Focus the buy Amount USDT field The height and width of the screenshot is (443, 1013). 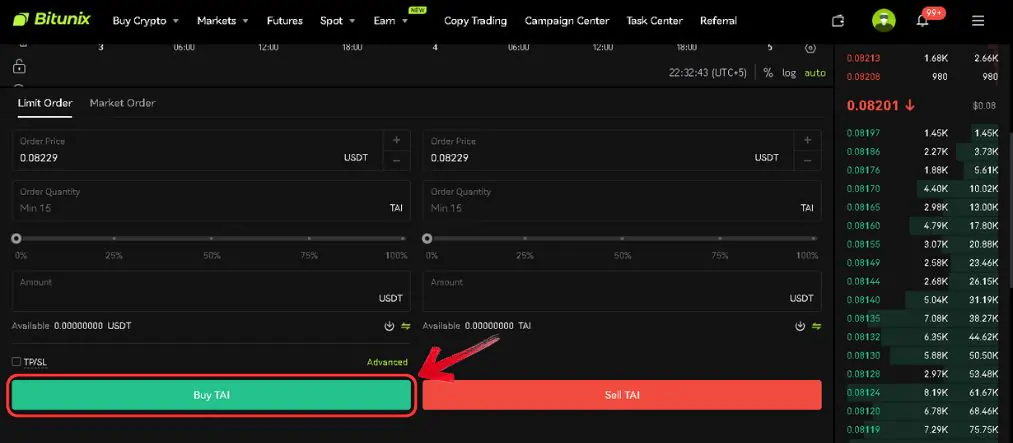click(x=211, y=291)
